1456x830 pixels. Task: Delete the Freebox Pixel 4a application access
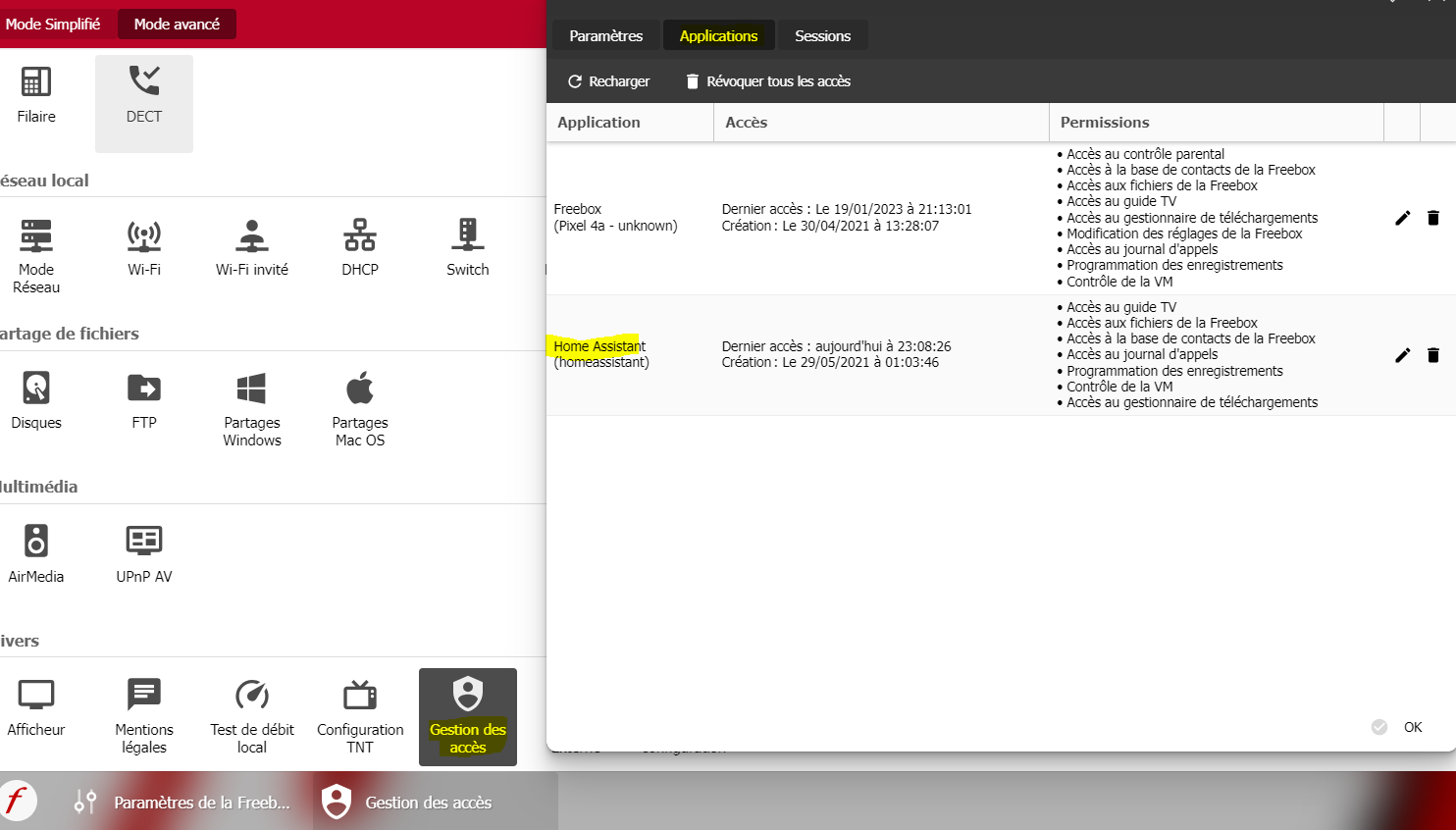(x=1433, y=218)
